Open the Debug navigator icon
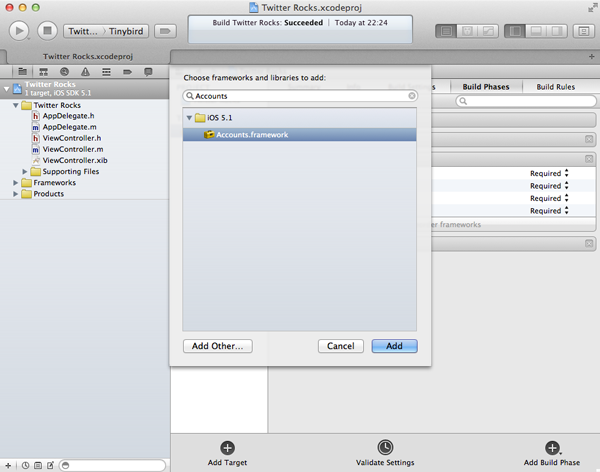600x472 pixels. (x=106, y=72)
